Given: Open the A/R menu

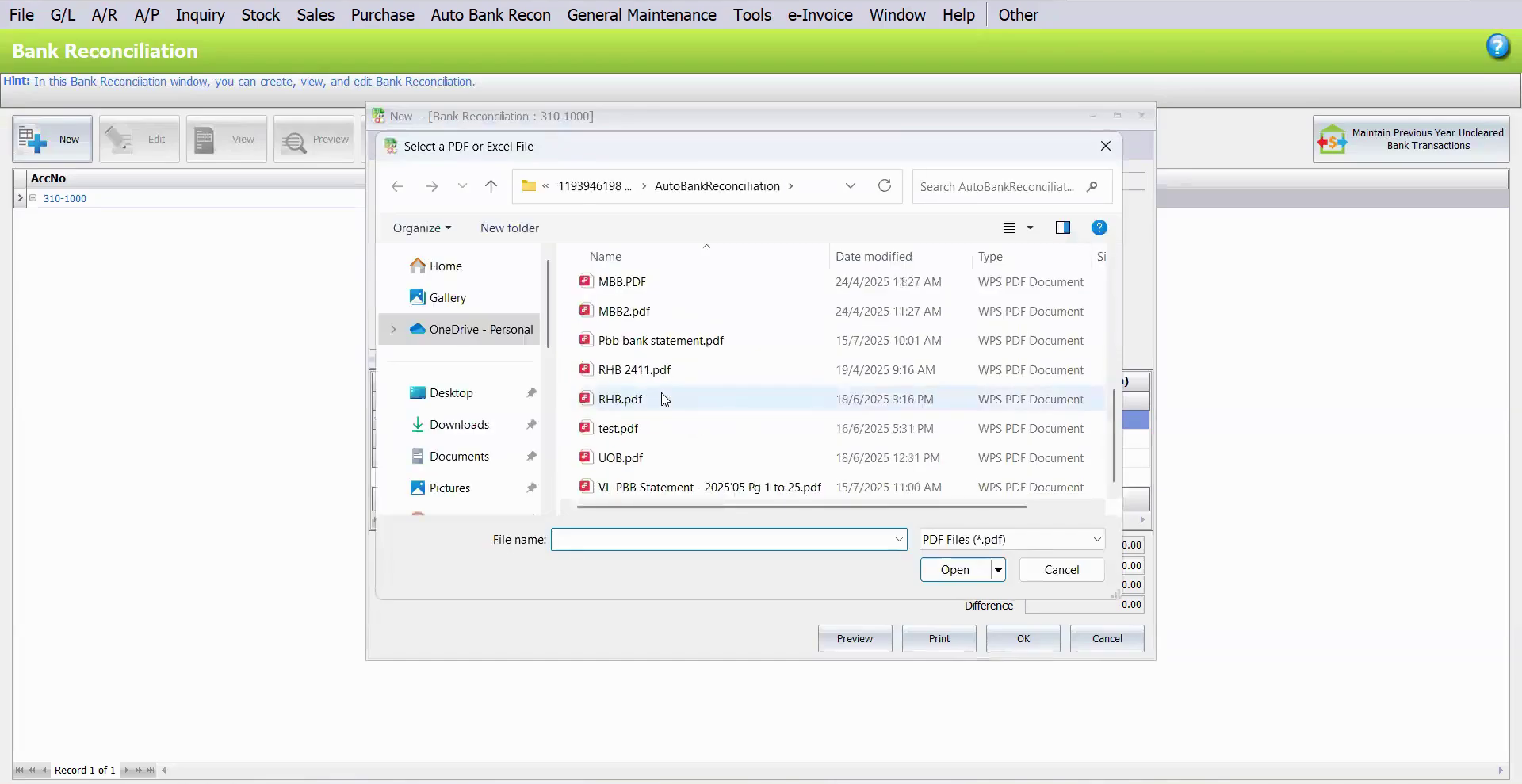Looking at the screenshot, I should 105,15.
